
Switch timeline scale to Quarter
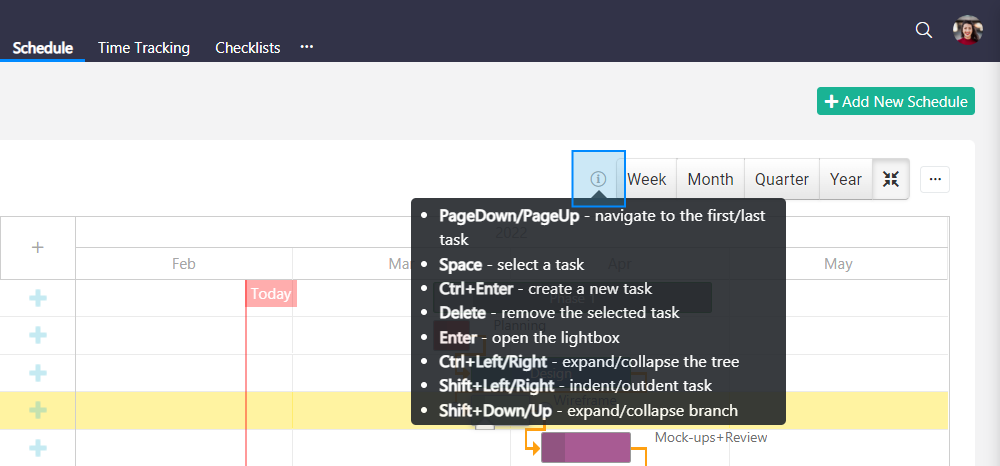(x=781, y=179)
